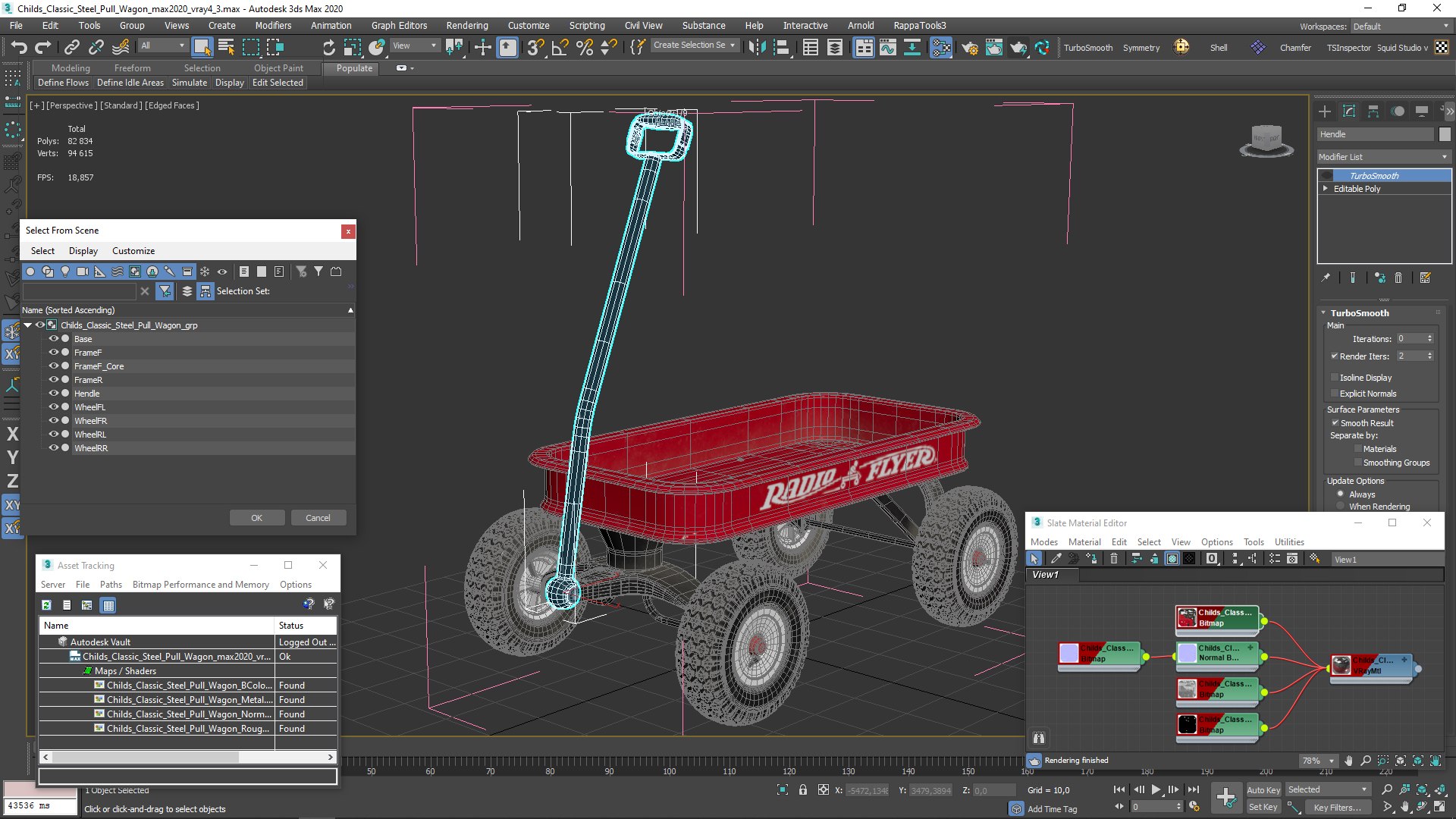Viewport: 1456px width, 819px height.
Task: Activate the Select and Rotate tool
Action: tap(328, 47)
